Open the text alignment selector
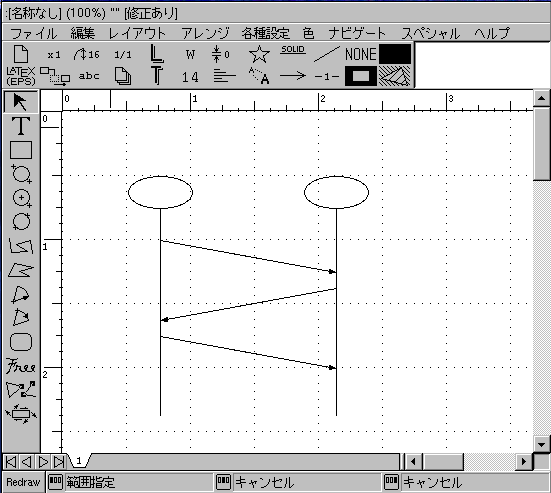Image resolution: width=551 pixels, height=493 pixels. pos(224,76)
